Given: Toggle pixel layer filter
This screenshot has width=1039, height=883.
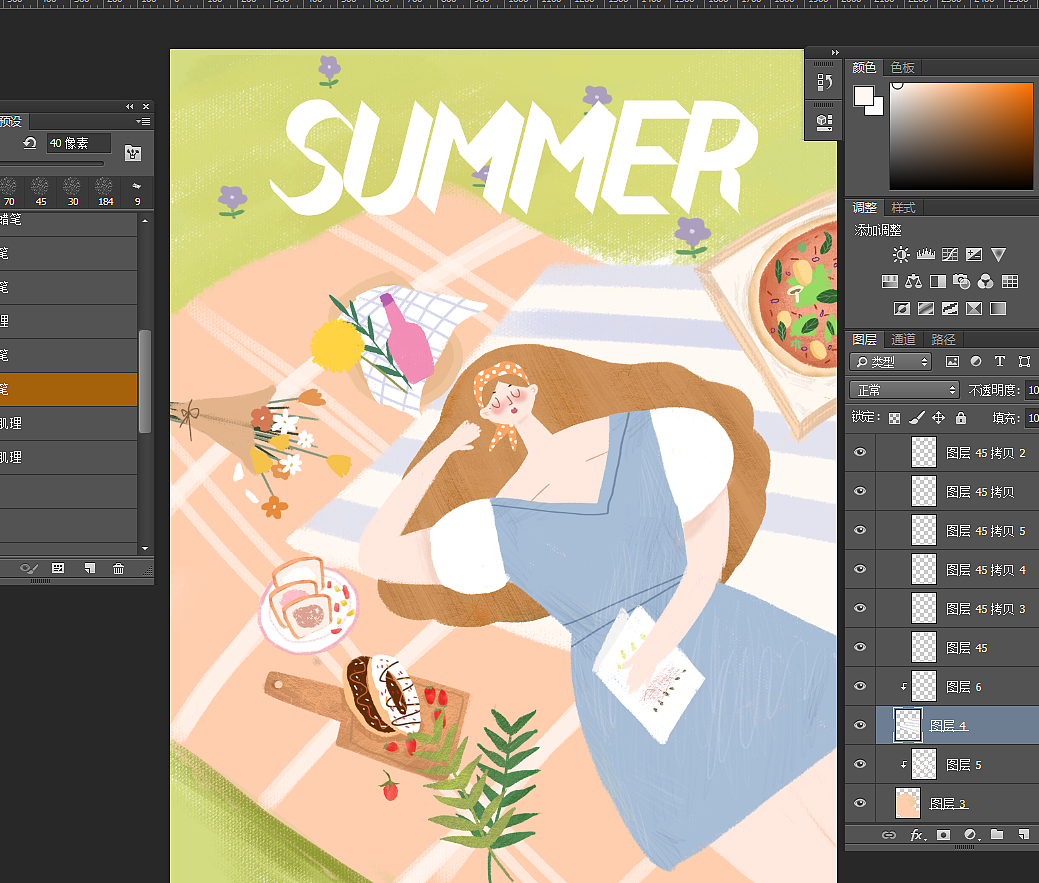Looking at the screenshot, I should pos(952,361).
